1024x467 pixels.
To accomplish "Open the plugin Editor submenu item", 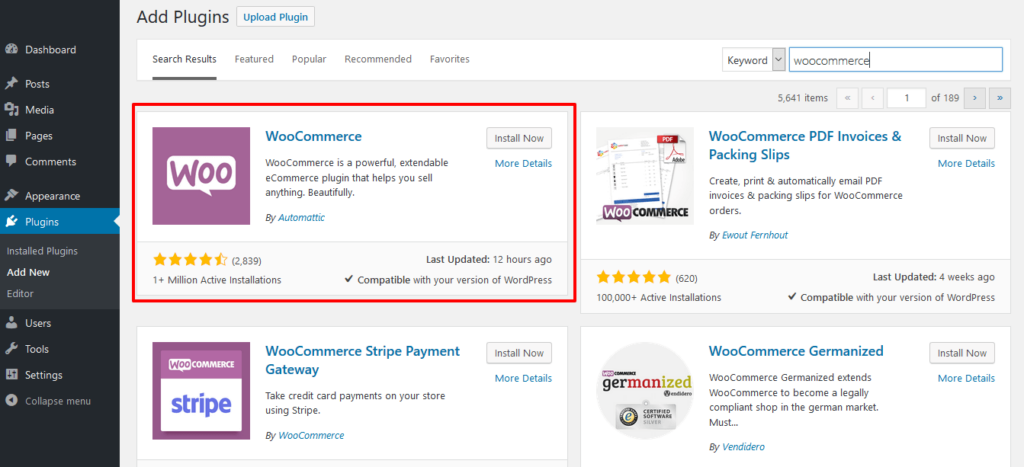I will (20, 293).
